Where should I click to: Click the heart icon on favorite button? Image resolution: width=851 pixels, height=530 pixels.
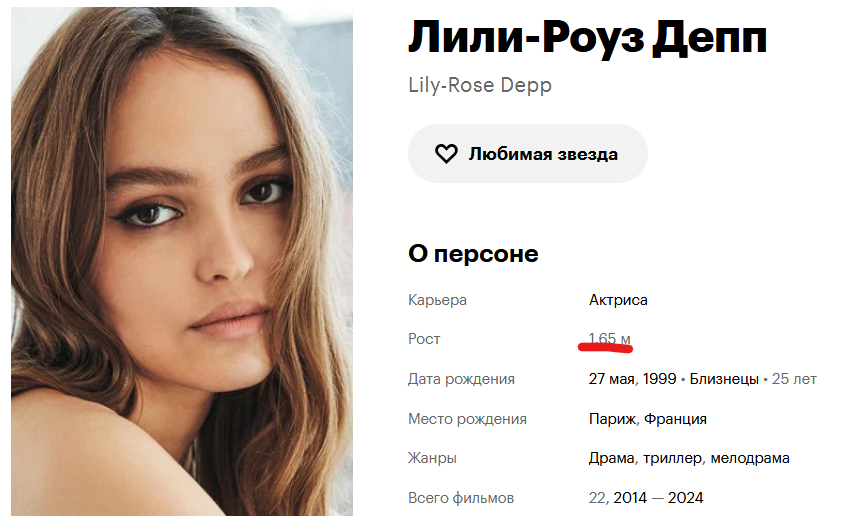point(446,154)
